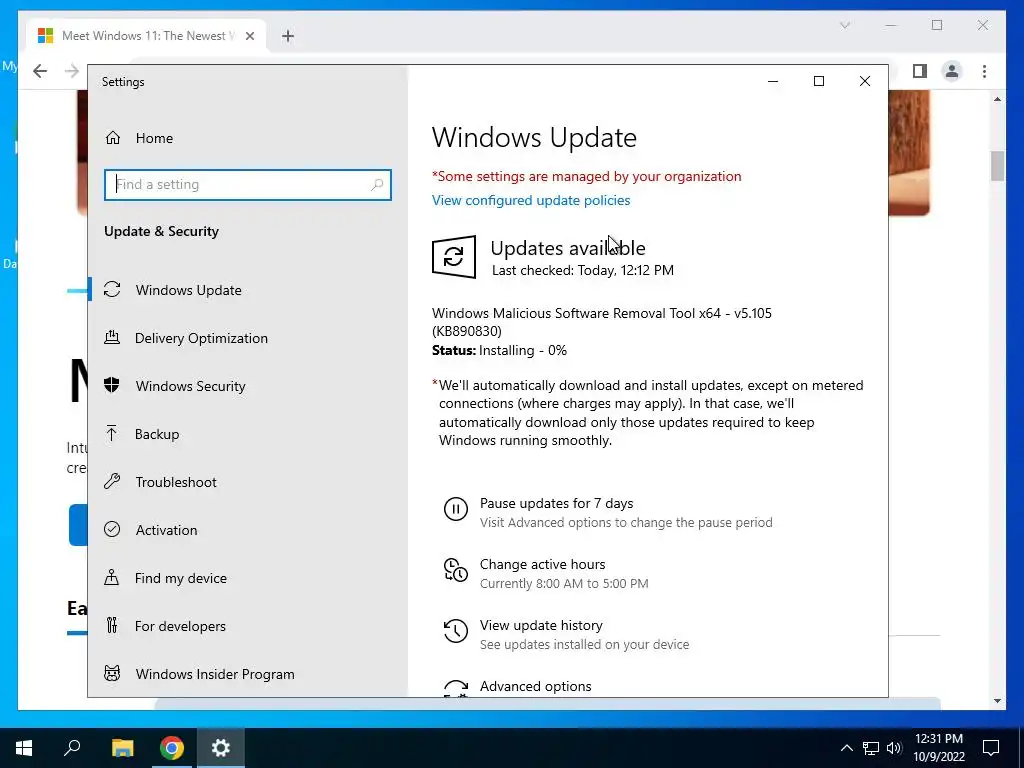Image resolution: width=1024 pixels, height=768 pixels.
Task: Click Pause updates for 7 days
Action: 556,504
